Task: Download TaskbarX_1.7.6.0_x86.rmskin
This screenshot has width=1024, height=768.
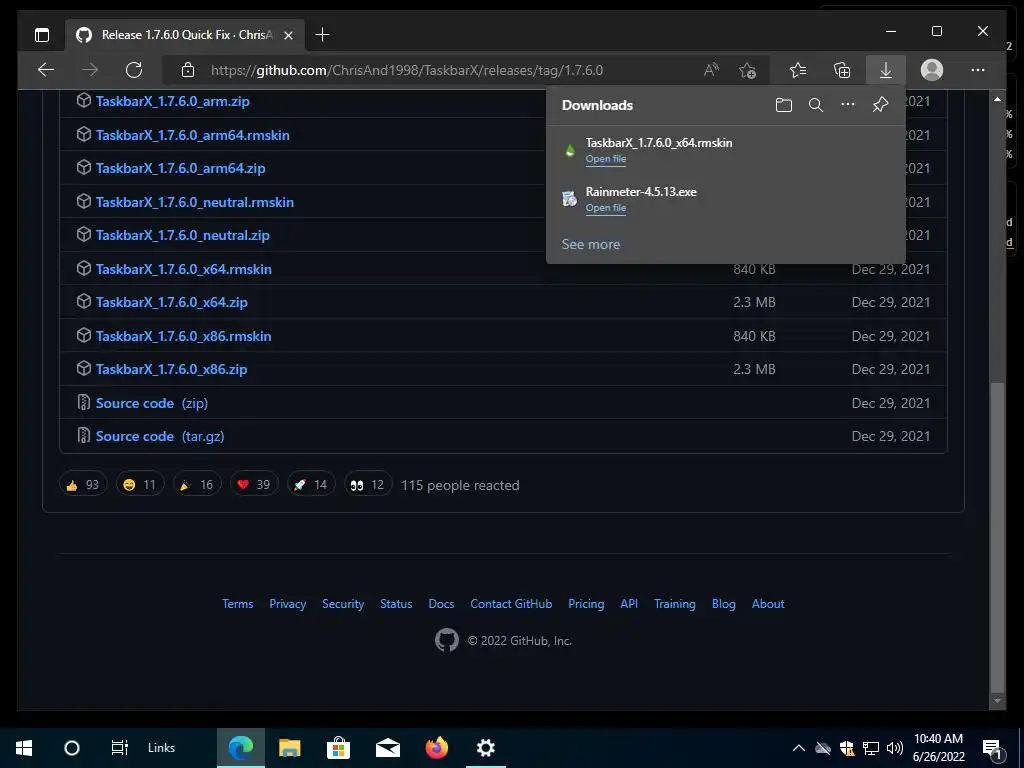Action: 184,336
